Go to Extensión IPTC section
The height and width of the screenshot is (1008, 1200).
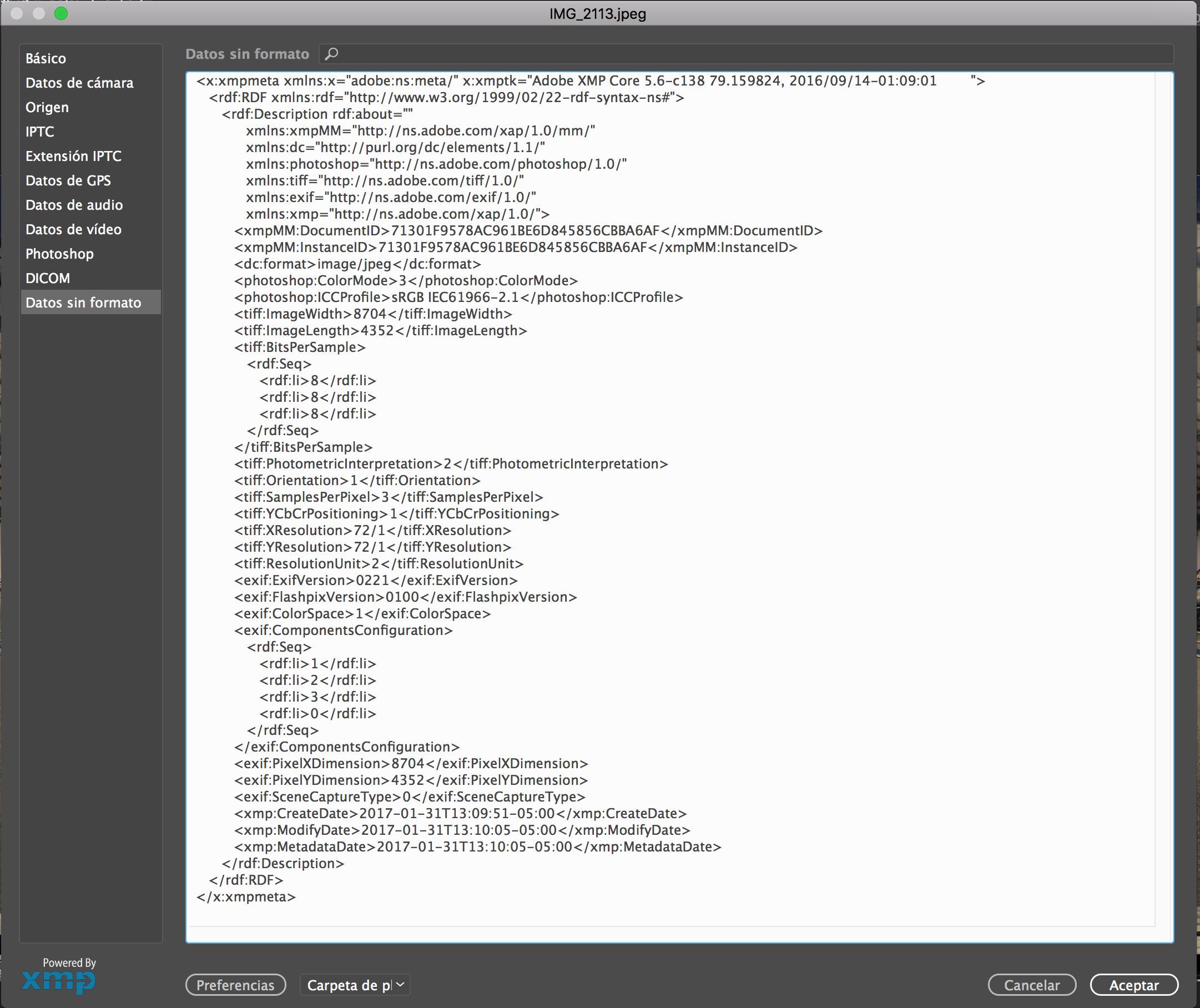(73, 156)
